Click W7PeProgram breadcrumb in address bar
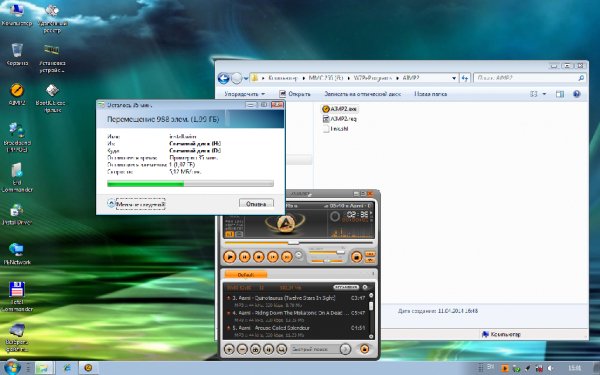The width and height of the screenshot is (600, 375). click(372, 78)
